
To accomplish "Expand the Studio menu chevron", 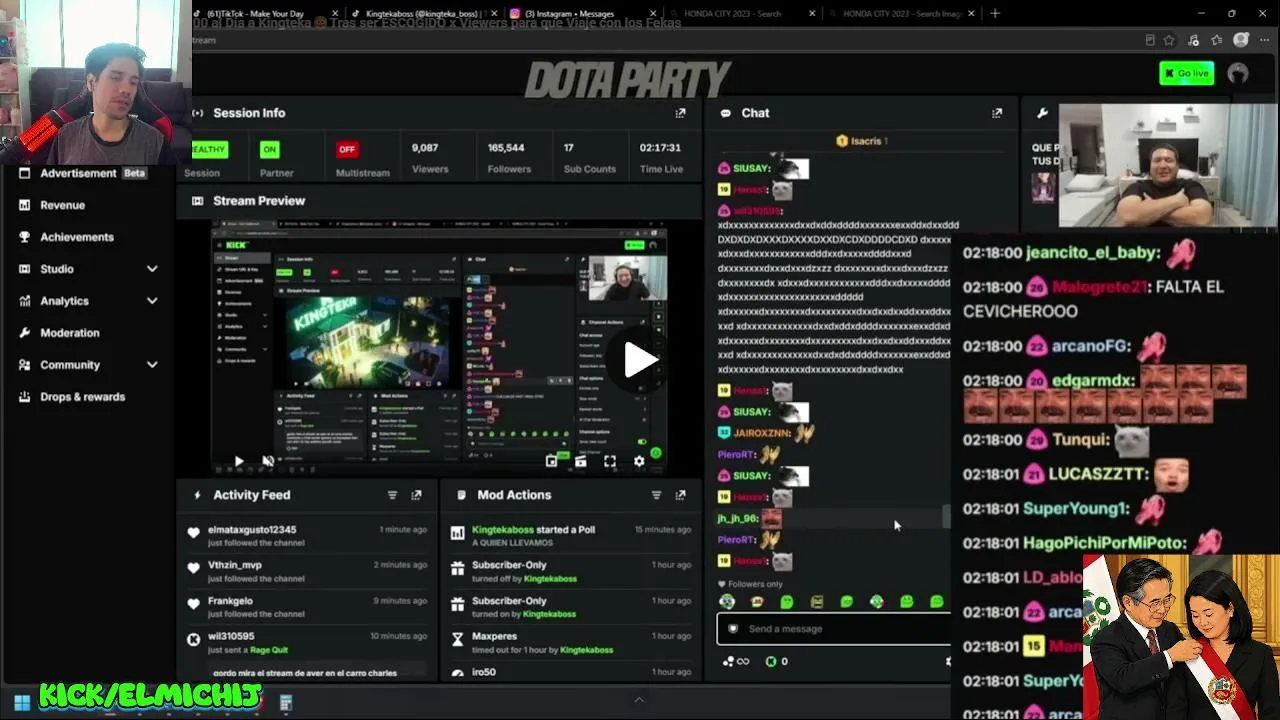I will pyautogui.click(x=152, y=269).
